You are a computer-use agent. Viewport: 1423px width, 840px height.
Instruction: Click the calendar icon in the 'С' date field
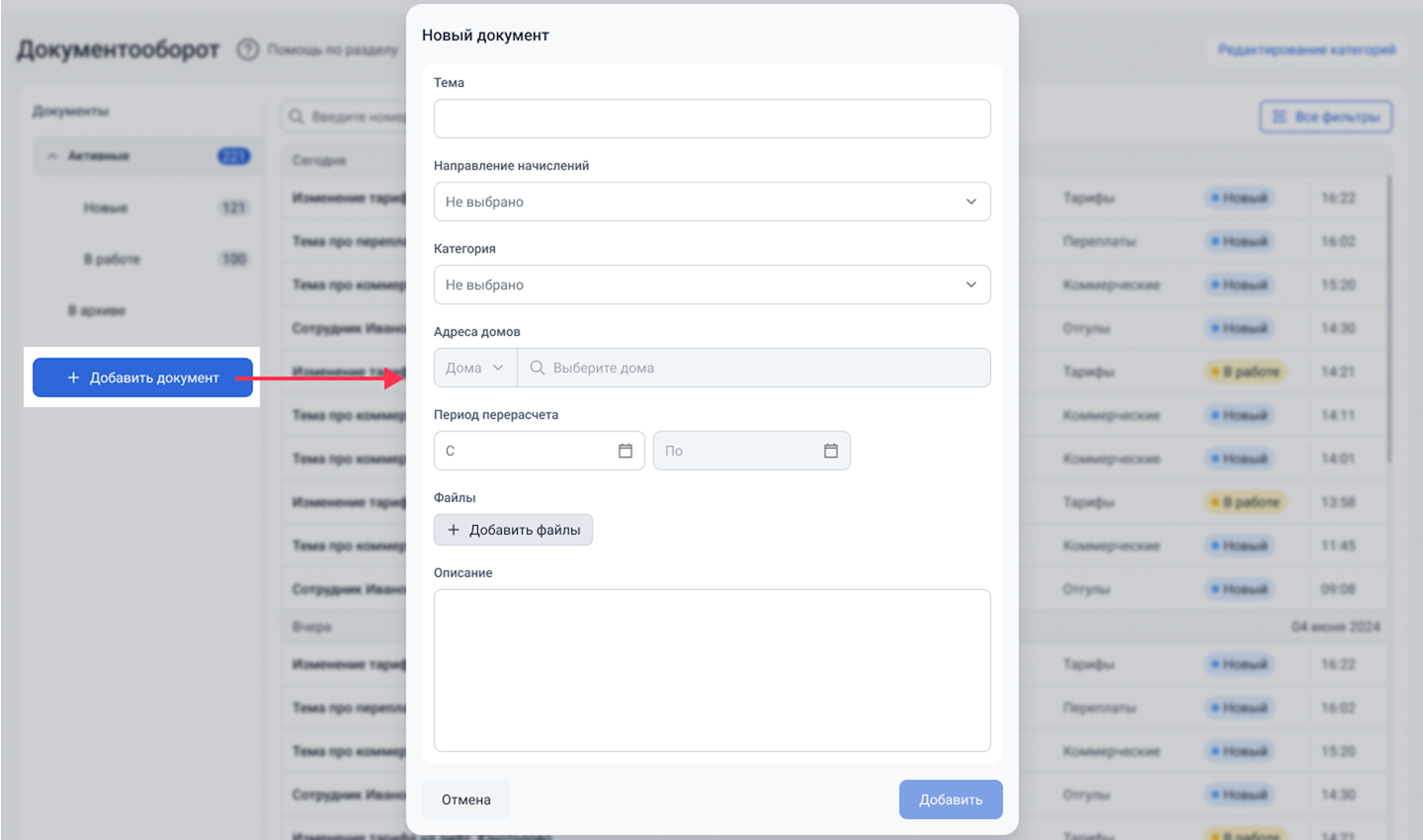626,451
